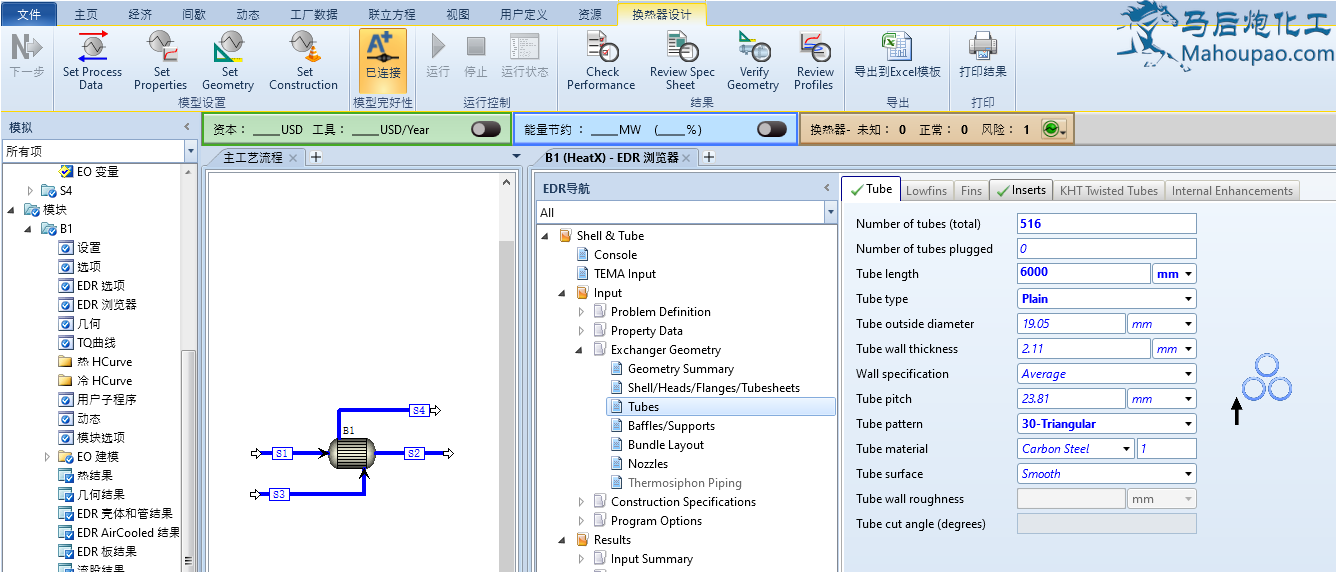Open Set Construction tool

[x=304, y=61]
